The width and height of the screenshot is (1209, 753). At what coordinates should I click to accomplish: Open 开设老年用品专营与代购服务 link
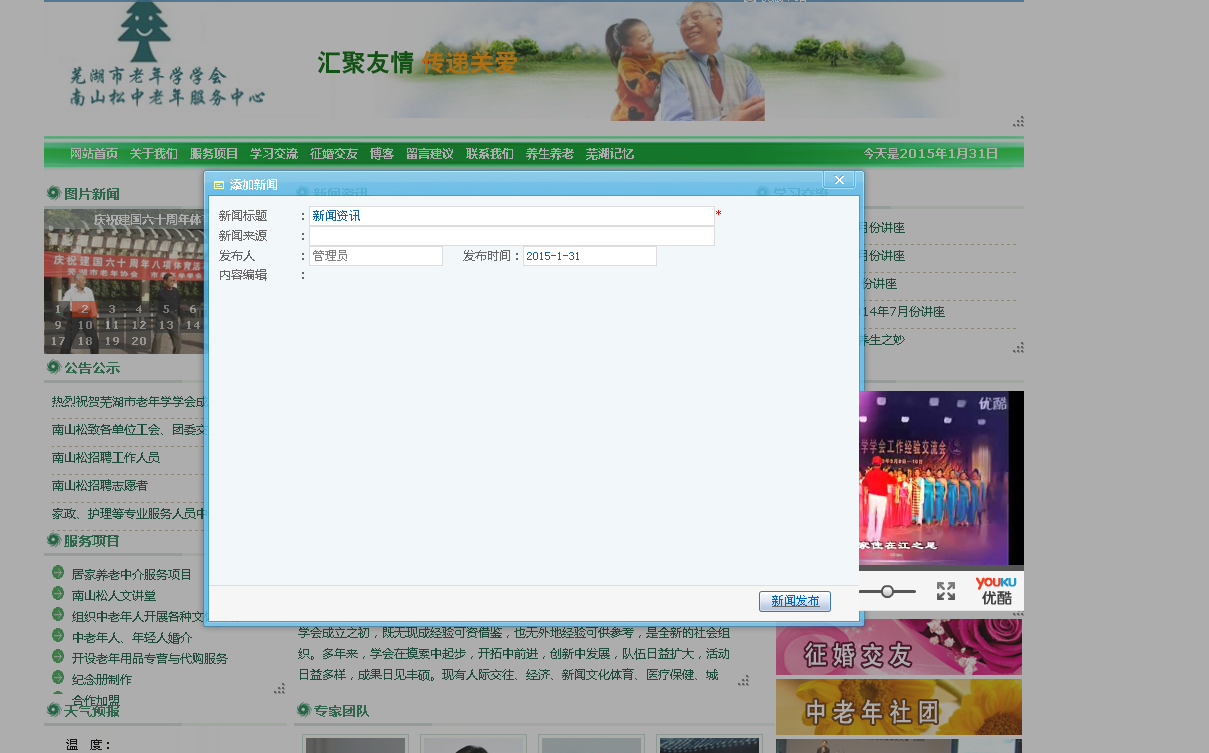click(x=149, y=659)
